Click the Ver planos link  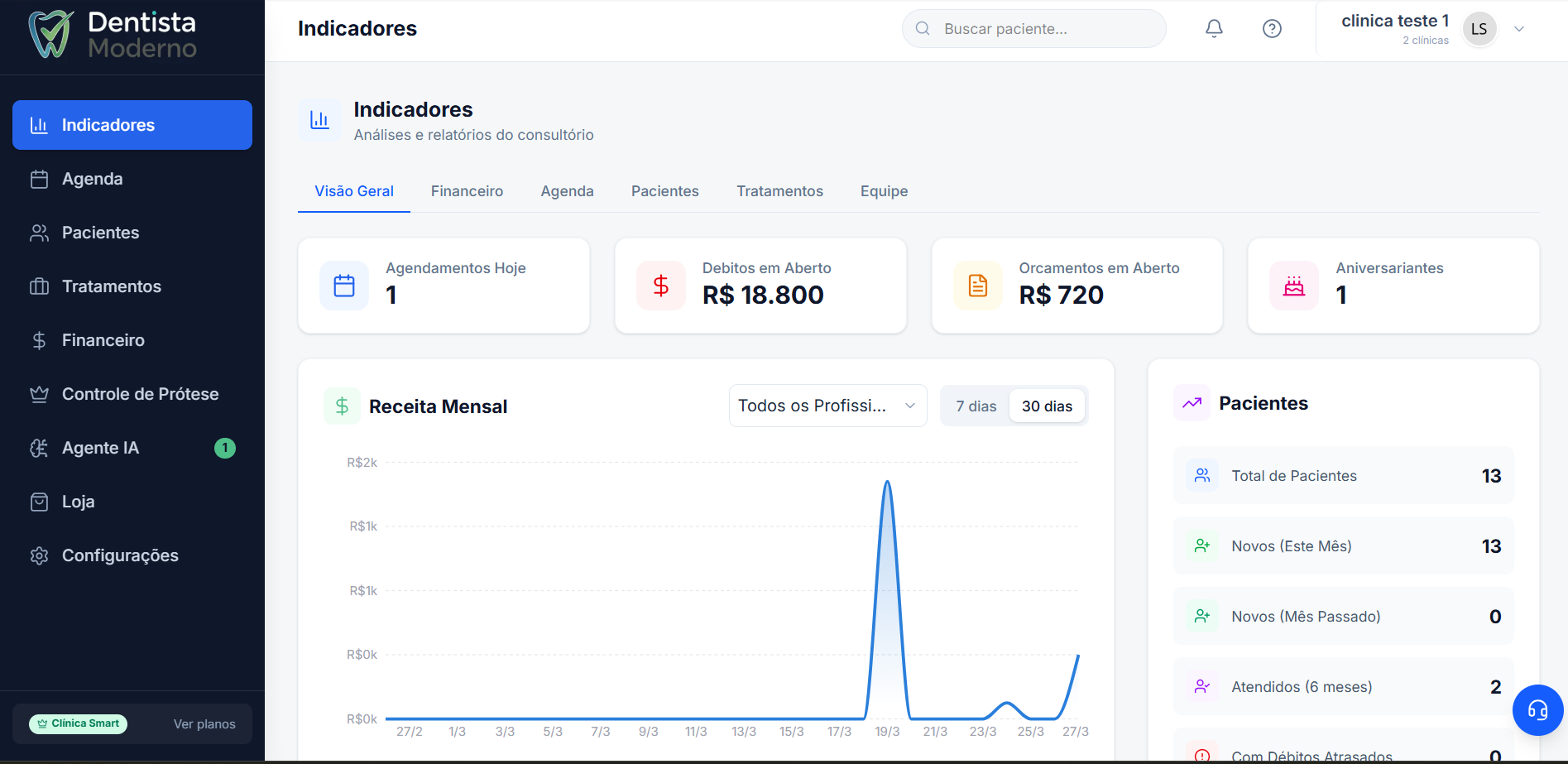204,724
